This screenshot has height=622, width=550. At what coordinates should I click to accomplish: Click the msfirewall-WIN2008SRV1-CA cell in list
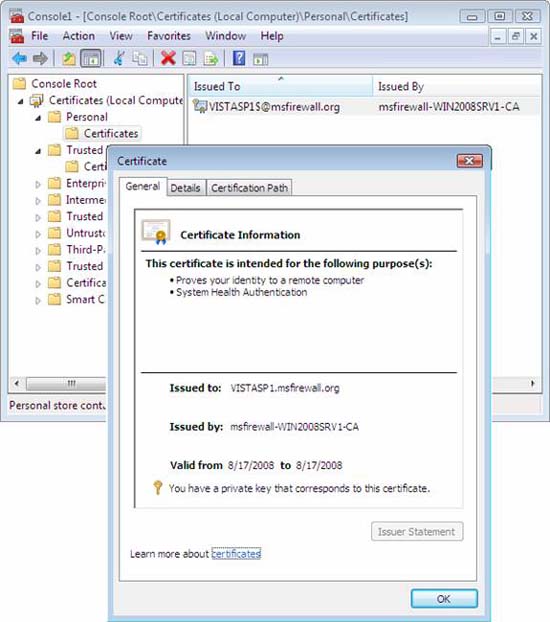[448, 107]
